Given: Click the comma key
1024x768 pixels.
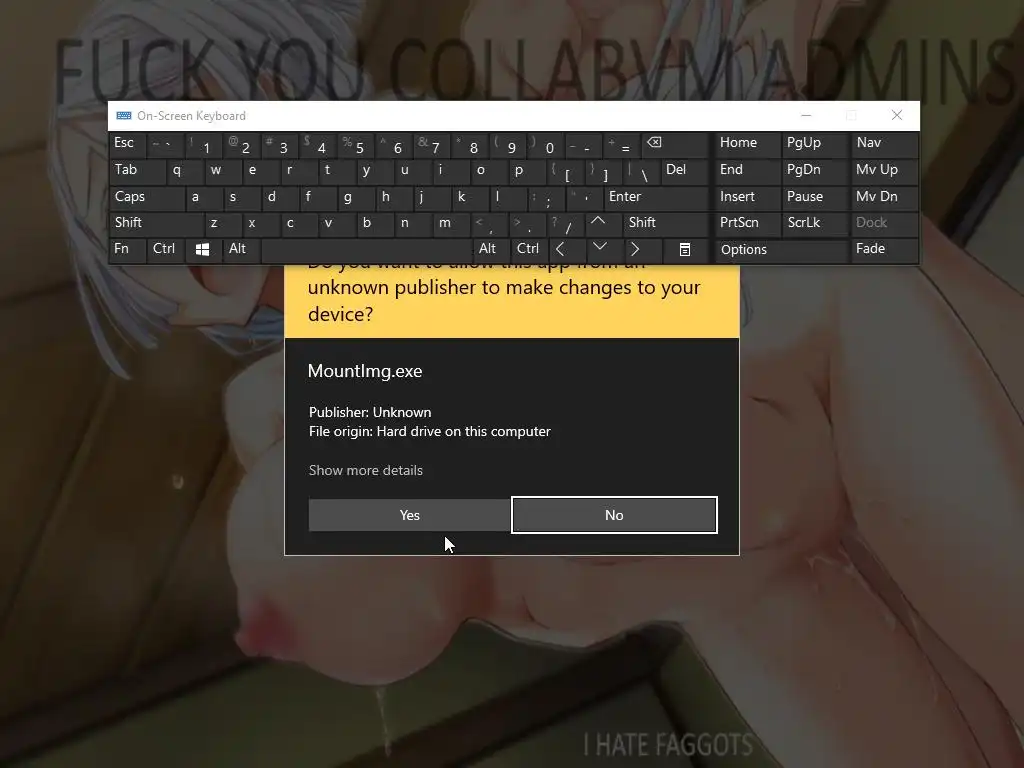Looking at the screenshot, I should pyautogui.click(x=488, y=223).
